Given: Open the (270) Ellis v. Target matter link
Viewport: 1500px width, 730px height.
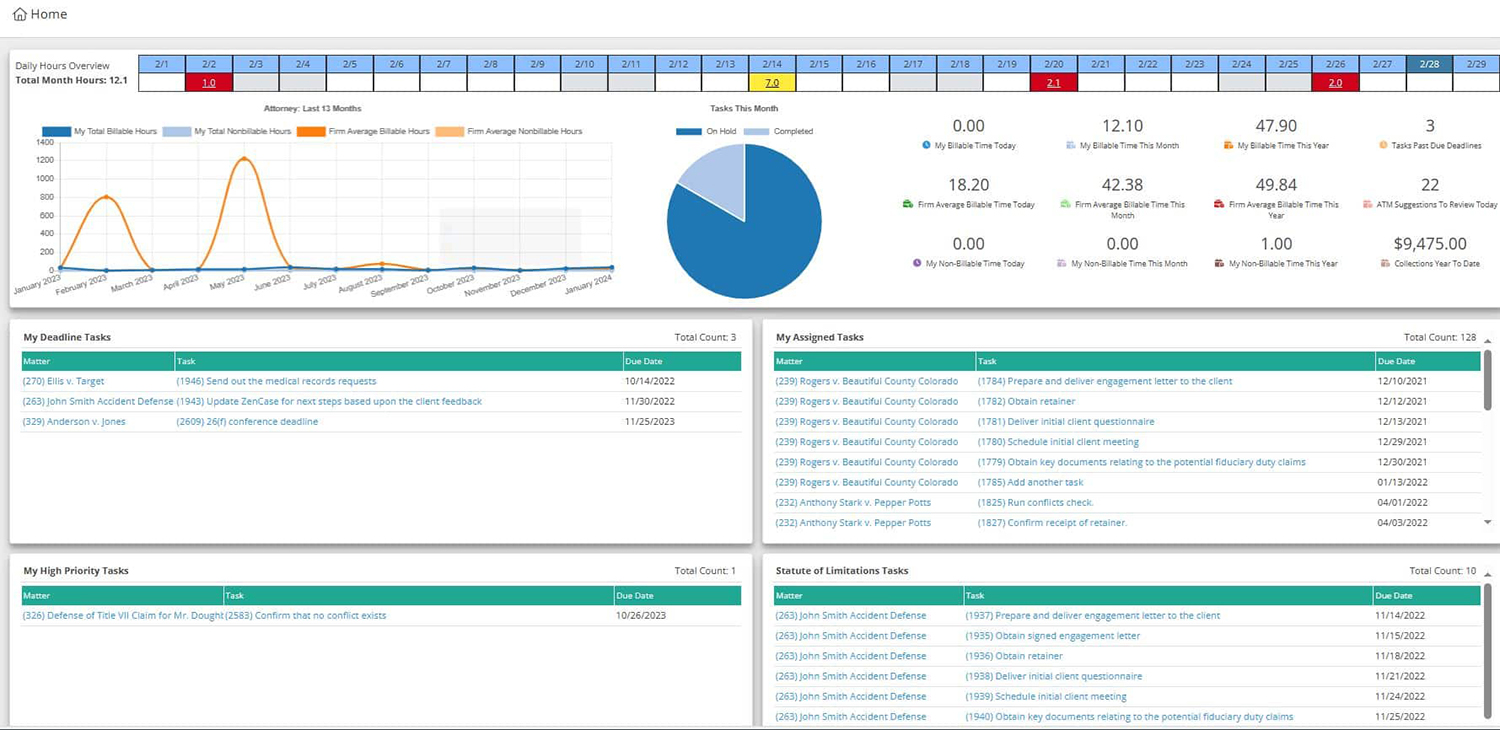Looking at the screenshot, I should 63,381.
